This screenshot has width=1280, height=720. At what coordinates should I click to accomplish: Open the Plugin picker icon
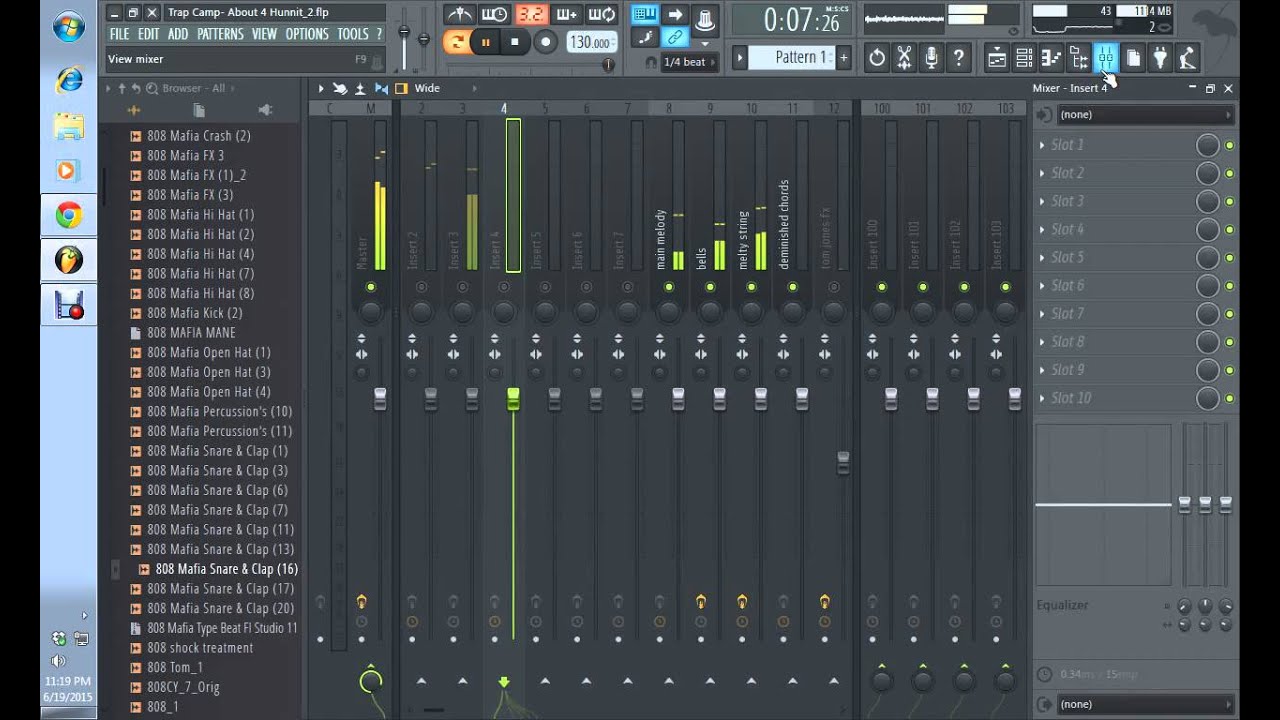click(x=1159, y=58)
